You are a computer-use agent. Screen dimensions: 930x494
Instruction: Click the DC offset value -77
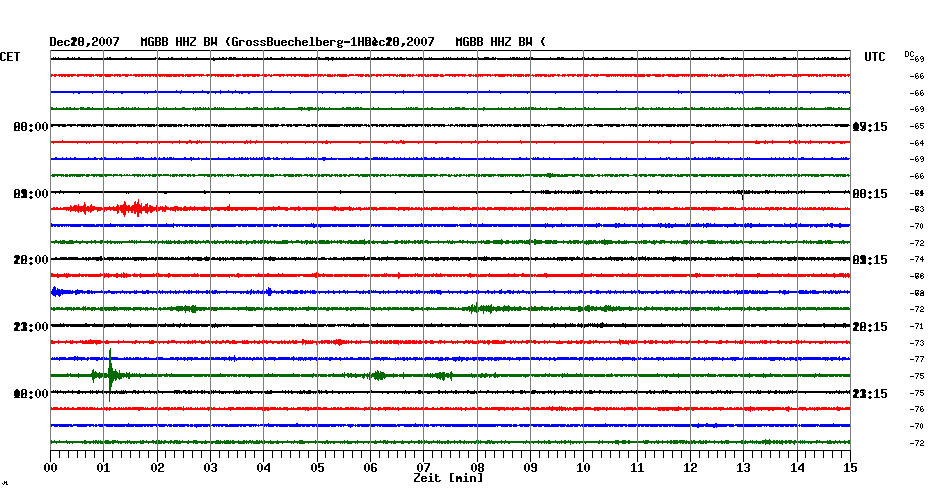[x=917, y=359]
